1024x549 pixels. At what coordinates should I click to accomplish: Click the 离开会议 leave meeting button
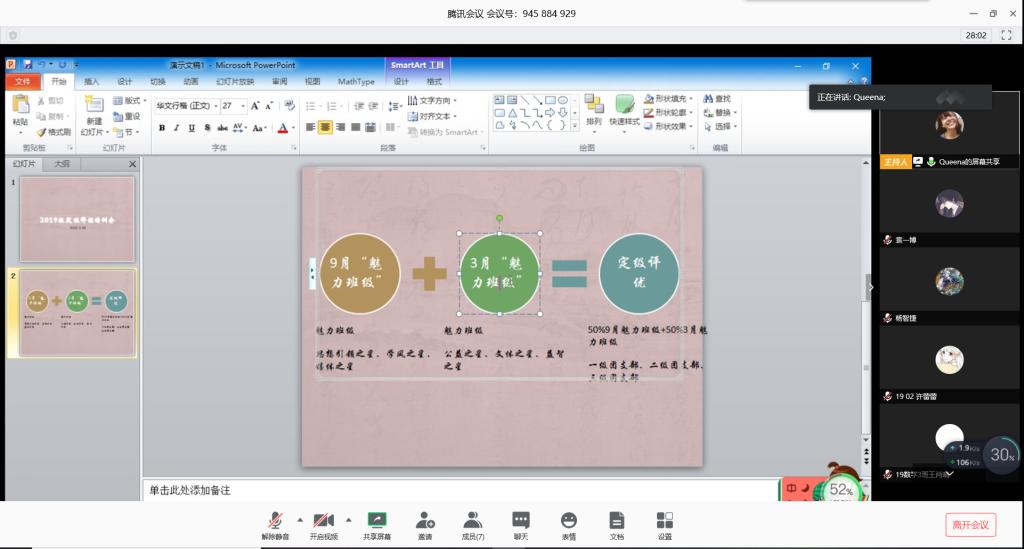[x=970, y=524]
